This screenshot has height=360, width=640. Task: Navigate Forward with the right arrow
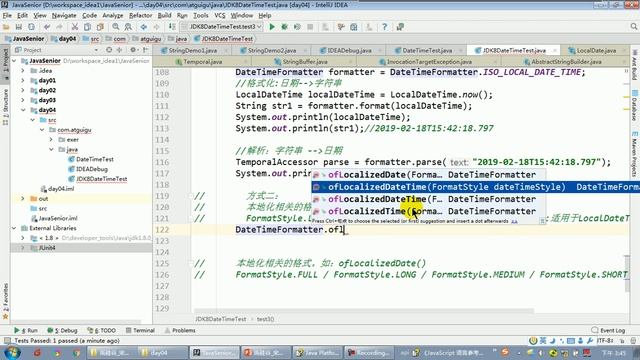pos(156,27)
